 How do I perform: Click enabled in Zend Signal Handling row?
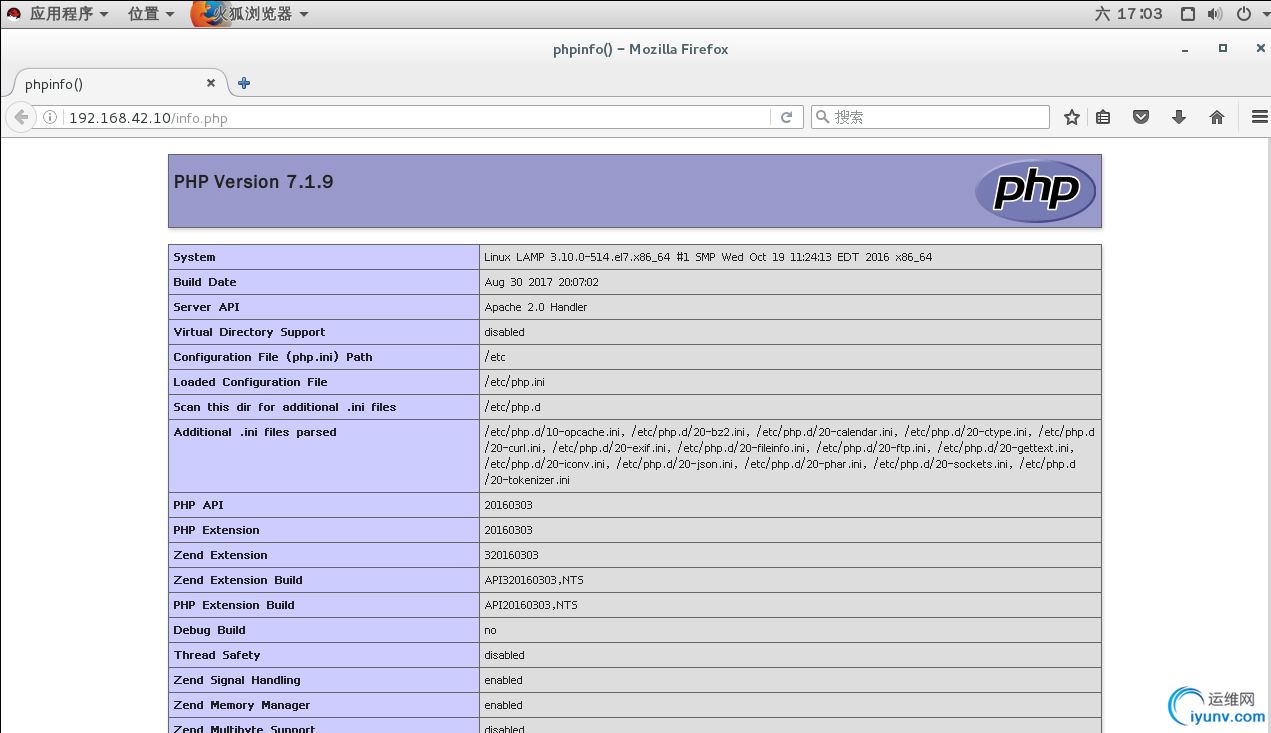pyautogui.click(x=503, y=680)
